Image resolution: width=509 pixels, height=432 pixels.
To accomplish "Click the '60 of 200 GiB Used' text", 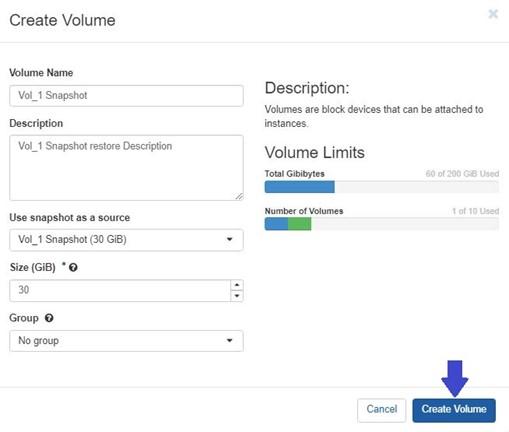I will pyautogui.click(x=462, y=174).
